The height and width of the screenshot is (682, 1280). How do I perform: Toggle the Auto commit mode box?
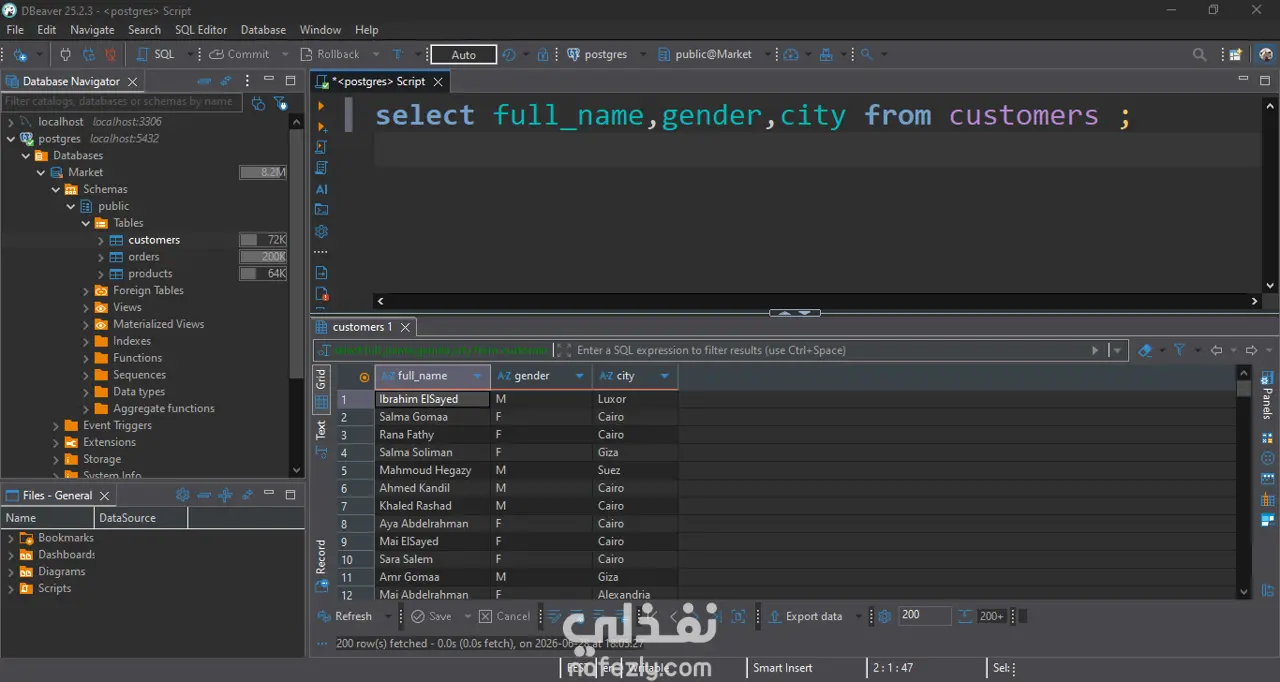click(463, 55)
